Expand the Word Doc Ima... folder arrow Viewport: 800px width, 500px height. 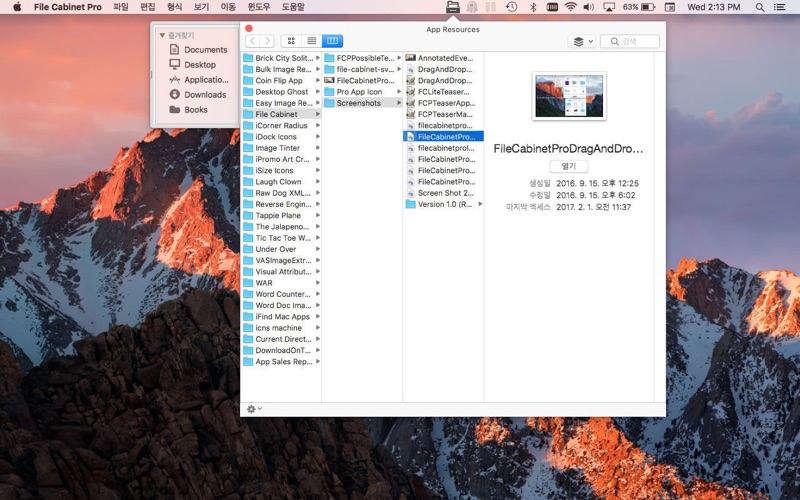318,305
